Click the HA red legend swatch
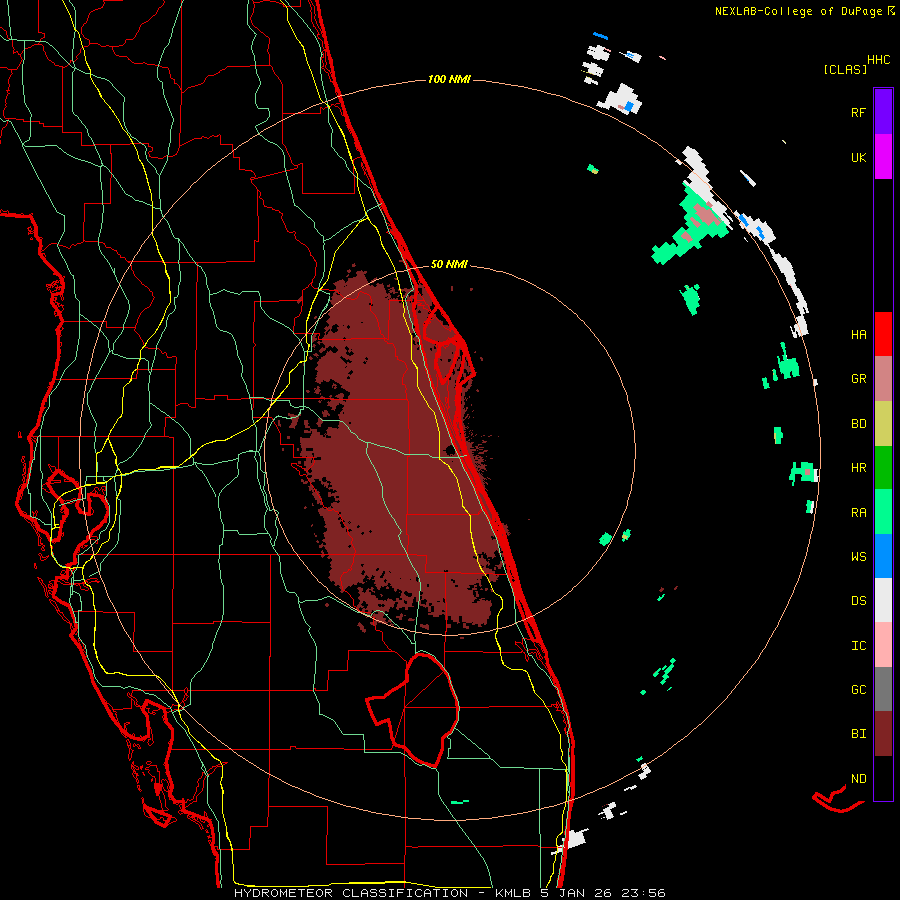Image resolution: width=900 pixels, height=900 pixels. point(883,334)
